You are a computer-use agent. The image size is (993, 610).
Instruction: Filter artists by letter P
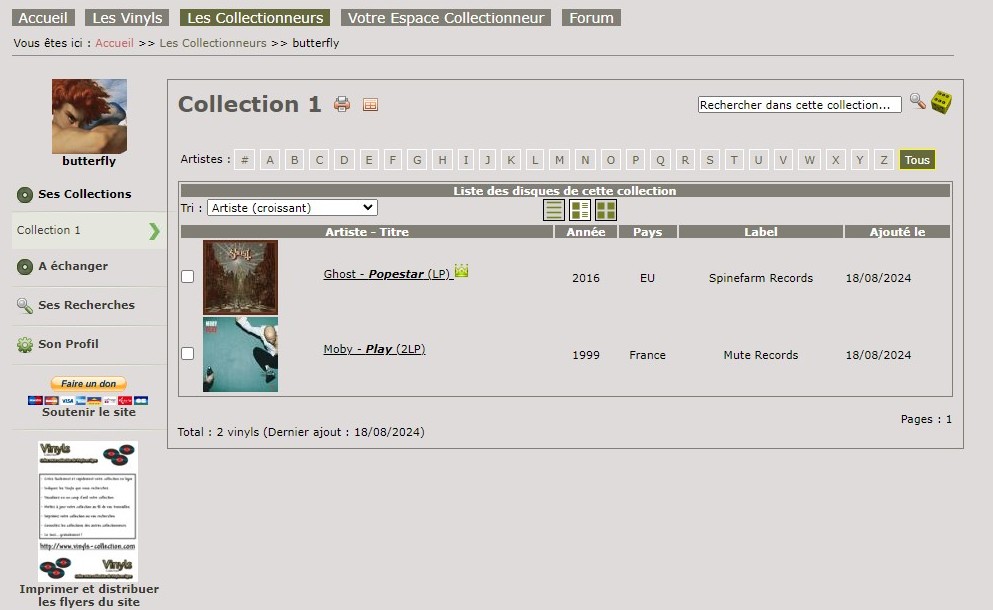coord(635,160)
